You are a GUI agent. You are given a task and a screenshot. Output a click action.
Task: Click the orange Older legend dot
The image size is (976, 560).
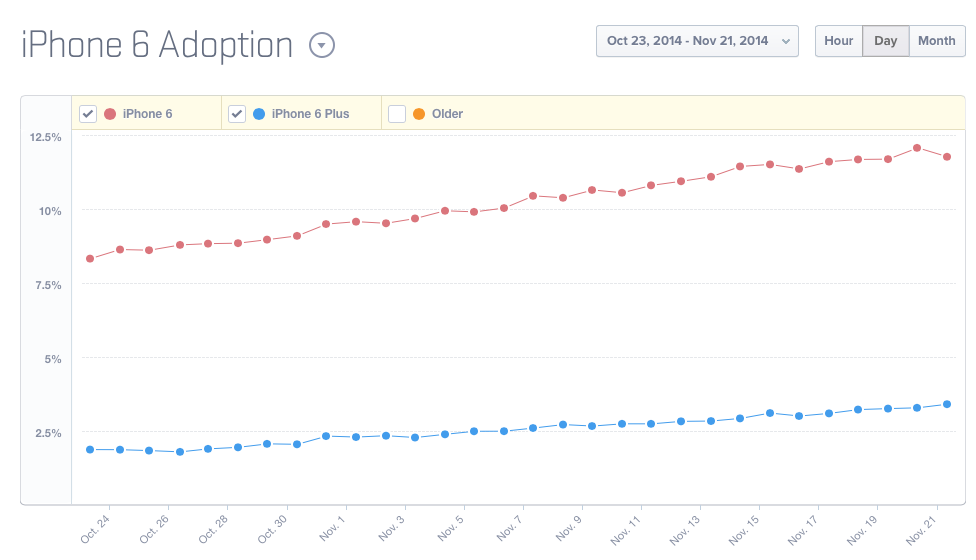[419, 114]
